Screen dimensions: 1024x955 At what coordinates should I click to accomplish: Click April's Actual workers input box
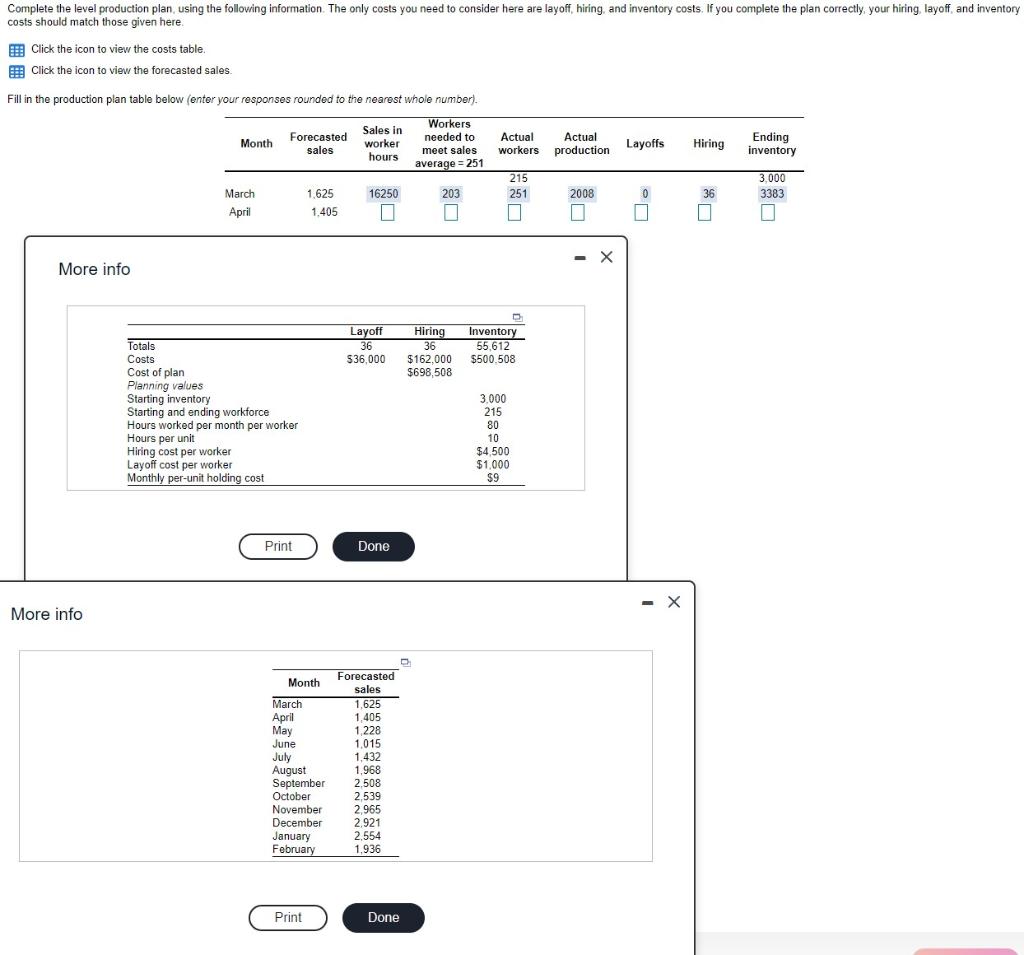515,211
